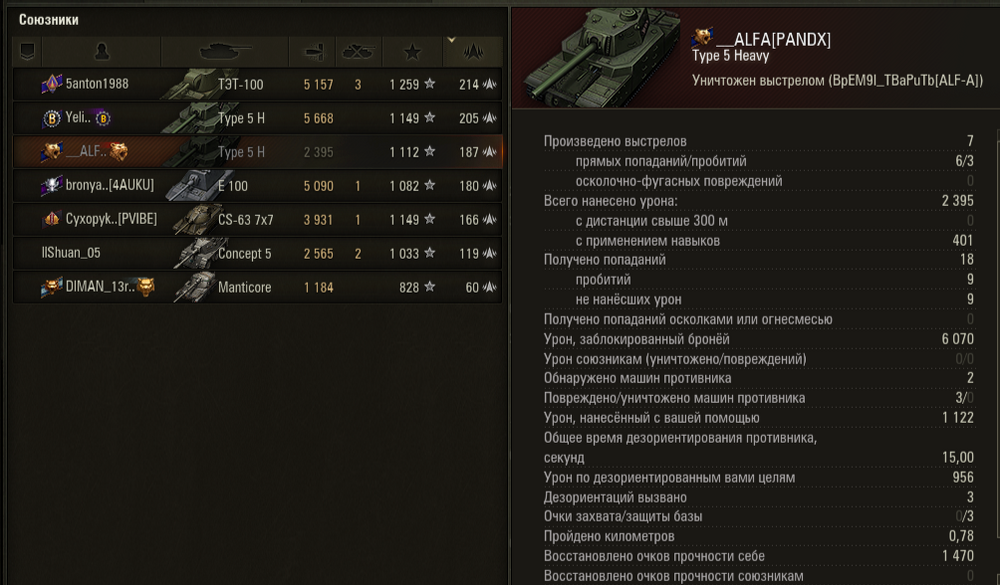
Task: Sort by damage dealt gun icon
Action: [313, 52]
